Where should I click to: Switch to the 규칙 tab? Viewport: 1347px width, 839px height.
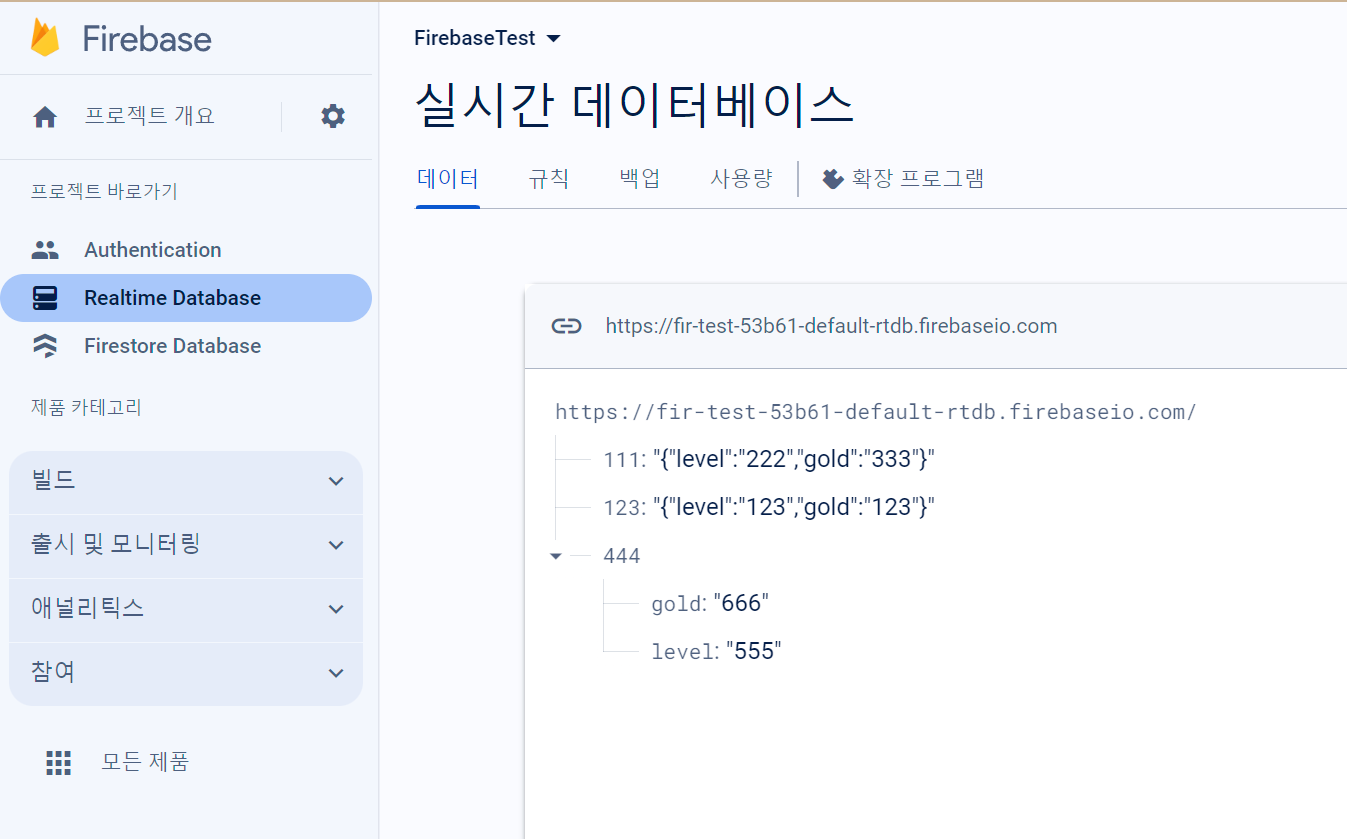point(549,179)
